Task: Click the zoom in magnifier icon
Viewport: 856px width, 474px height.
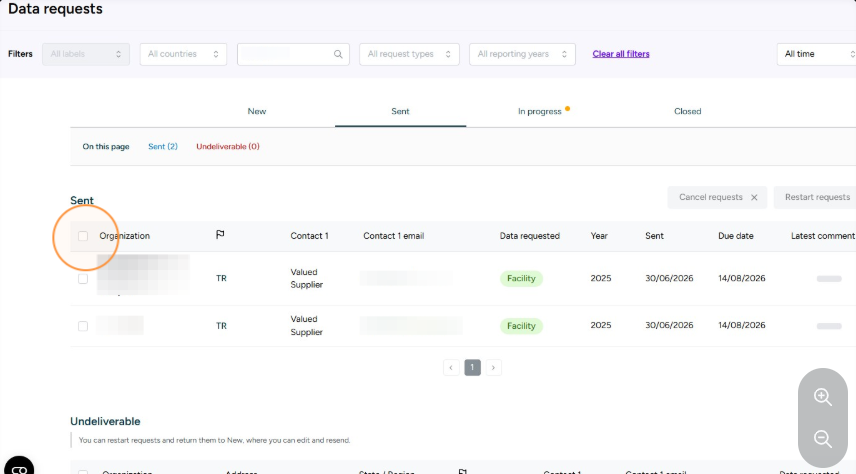Action: pyautogui.click(x=823, y=397)
